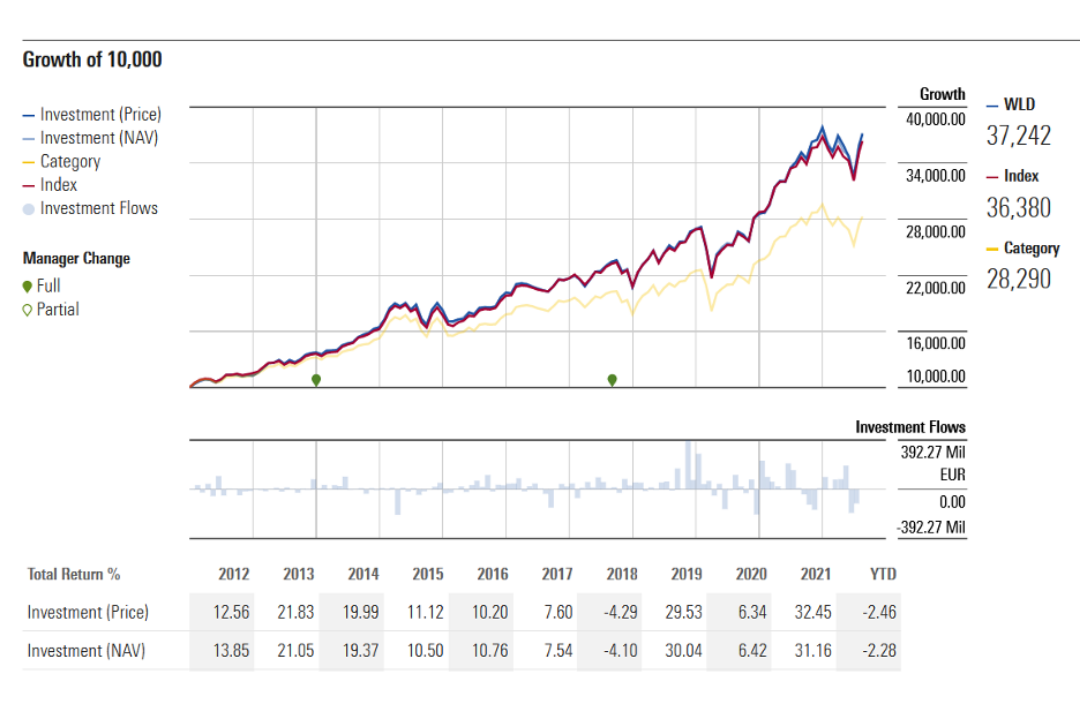Screen dimensions: 1080x720
Task: Click the Total Return % table header
Action: (x=74, y=574)
